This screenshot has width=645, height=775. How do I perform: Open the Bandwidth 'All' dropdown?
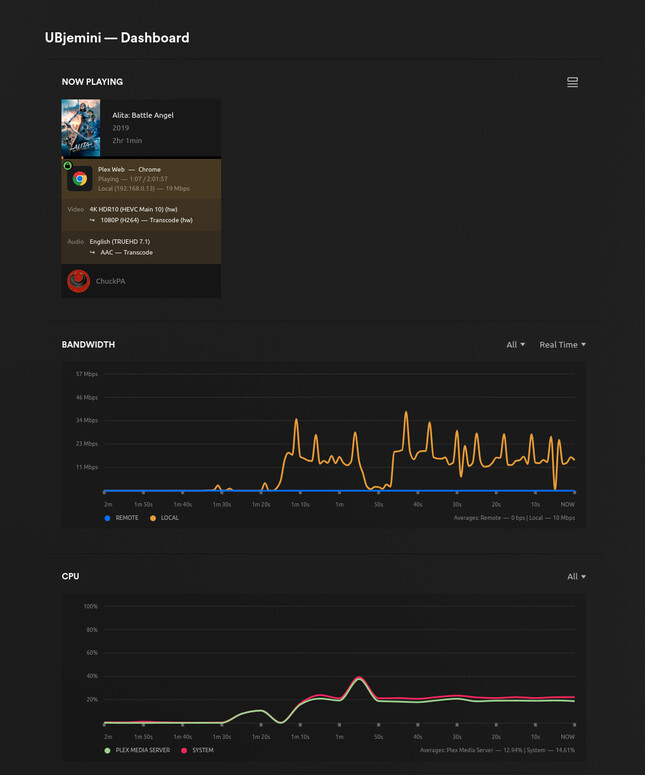[516, 344]
